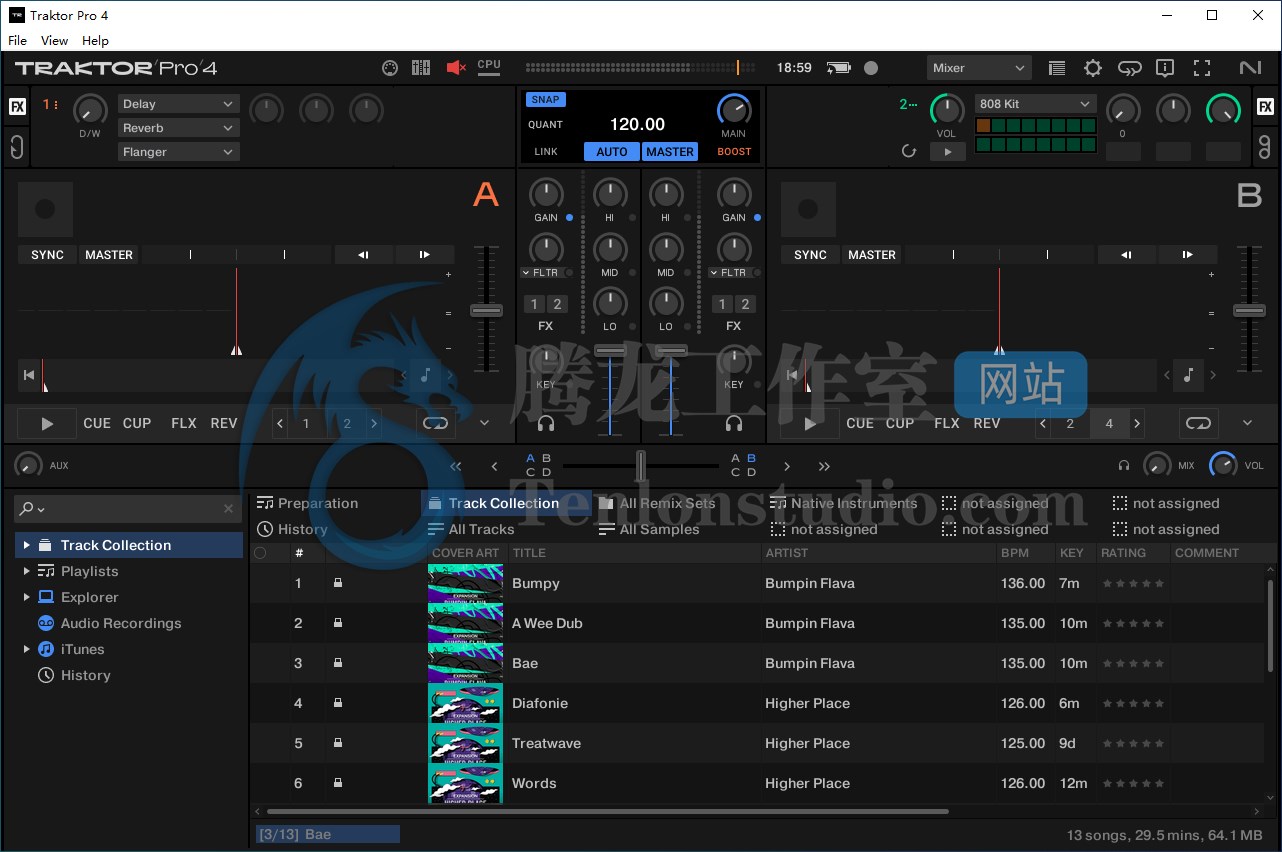
Task: Click the crossfader handle
Action: point(641,466)
